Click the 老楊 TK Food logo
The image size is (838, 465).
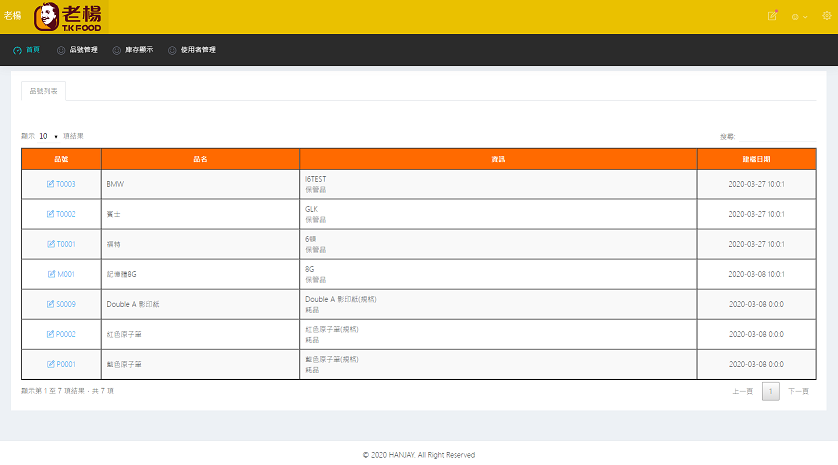(68, 16)
